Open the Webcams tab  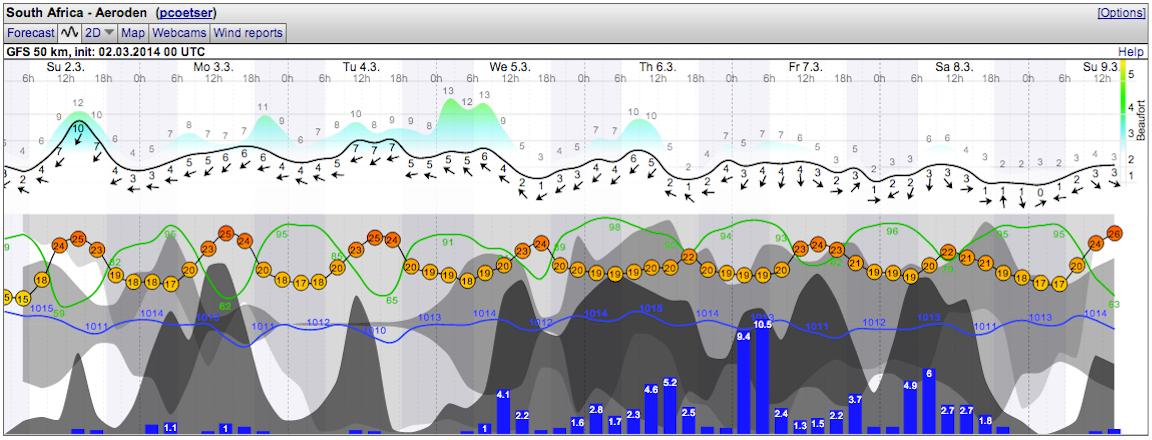179,33
